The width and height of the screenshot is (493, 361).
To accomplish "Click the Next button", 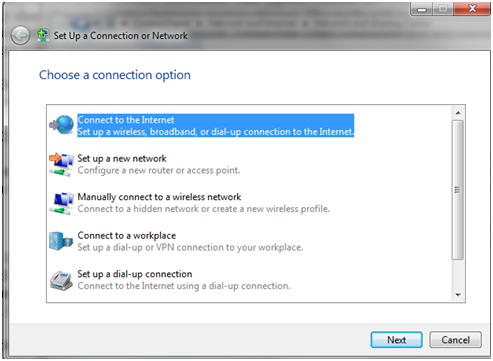I will (x=397, y=340).
